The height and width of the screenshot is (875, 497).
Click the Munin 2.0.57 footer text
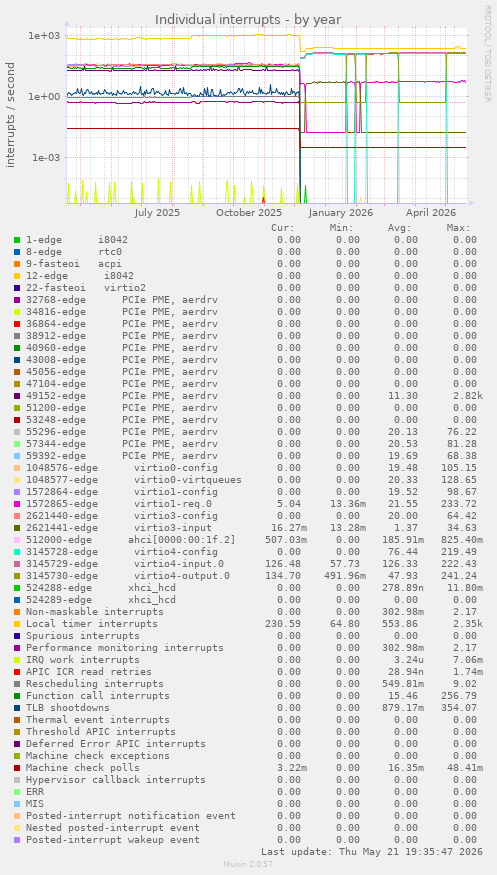click(248, 864)
